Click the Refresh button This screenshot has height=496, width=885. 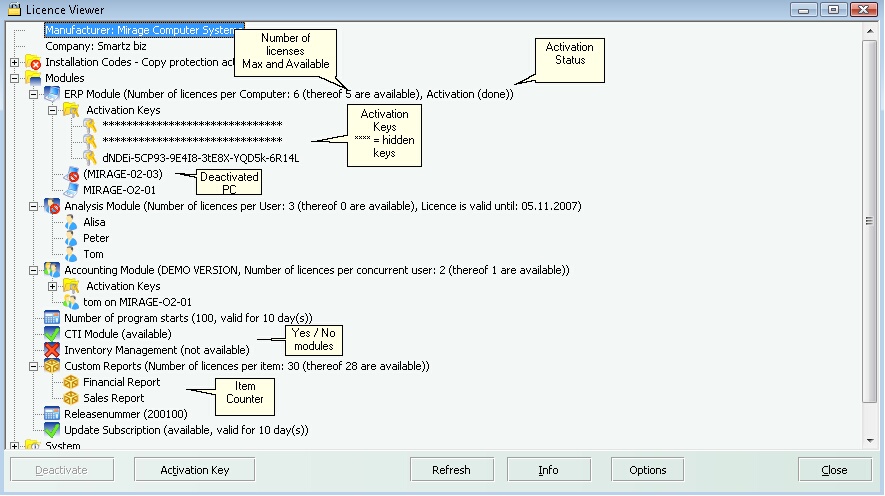[x=451, y=470]
